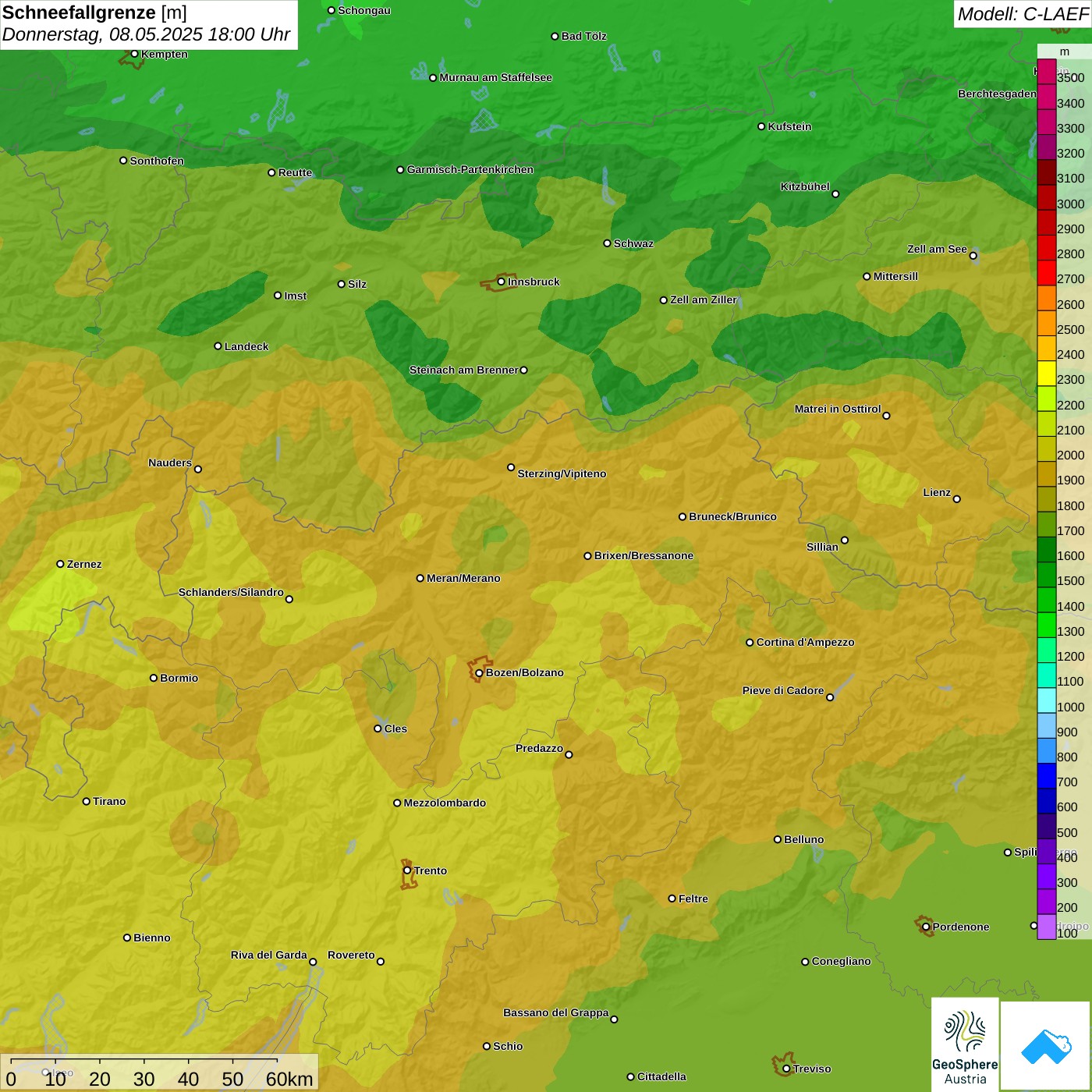Click the GeoSphere Austria logo
The image size is (1092, 1092).
coord(965,1044)
